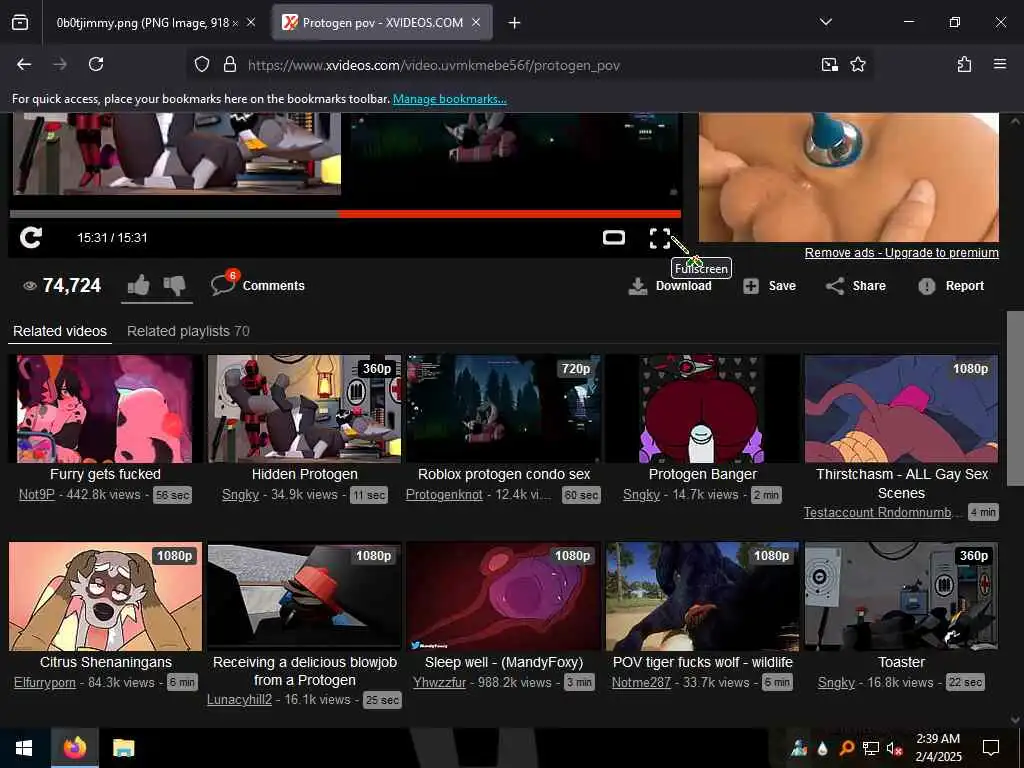Image resolution: width=1024 pixels, height=768 pixels.
Task: Switch to Related playlists tab
Action: [188, 331]
